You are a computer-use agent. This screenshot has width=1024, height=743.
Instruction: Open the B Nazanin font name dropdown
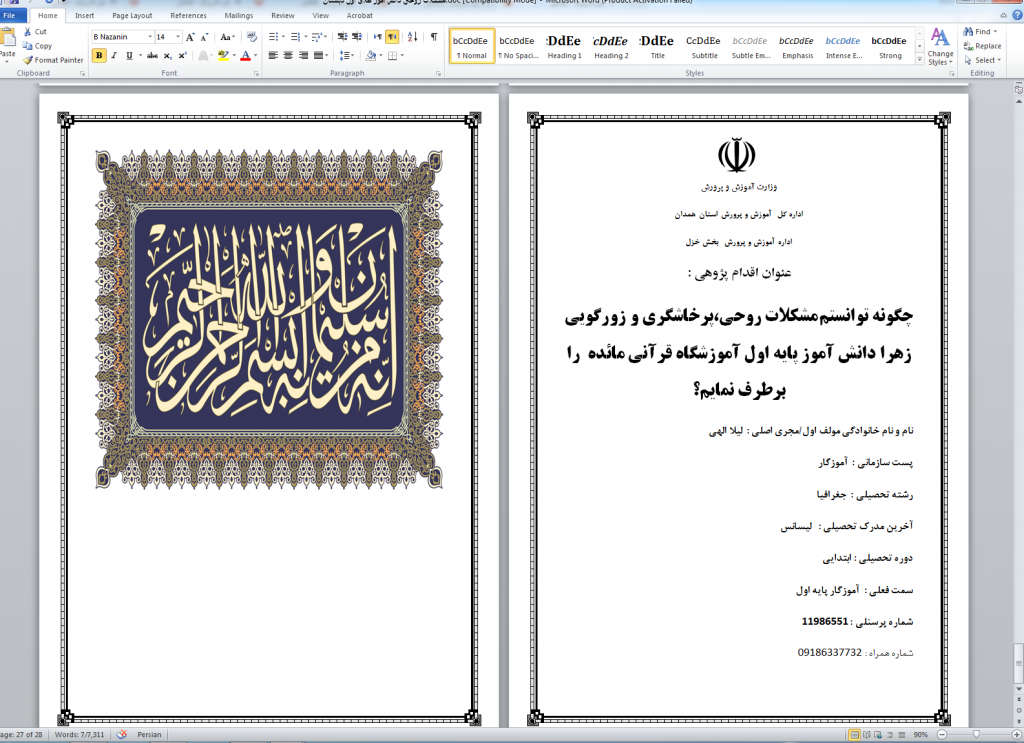click(x=150, y=37)
